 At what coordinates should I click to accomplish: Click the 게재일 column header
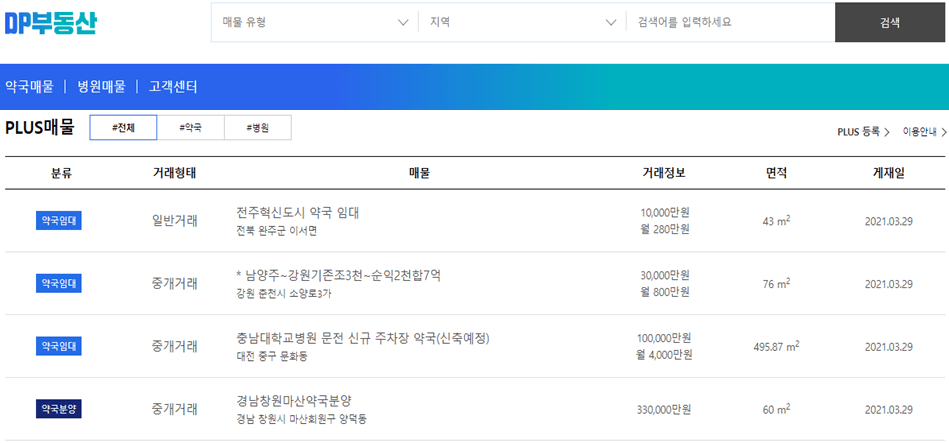(x=888, y=173)
